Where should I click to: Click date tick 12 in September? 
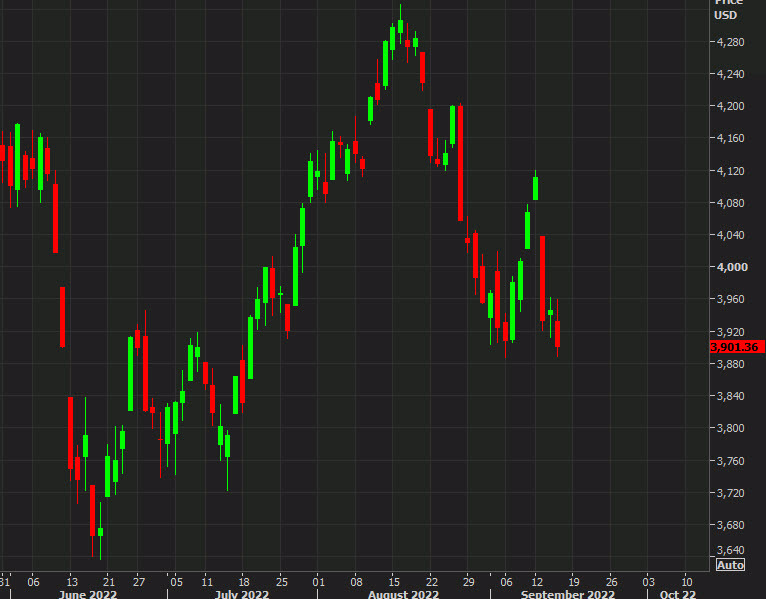click(x=537, y=582)
